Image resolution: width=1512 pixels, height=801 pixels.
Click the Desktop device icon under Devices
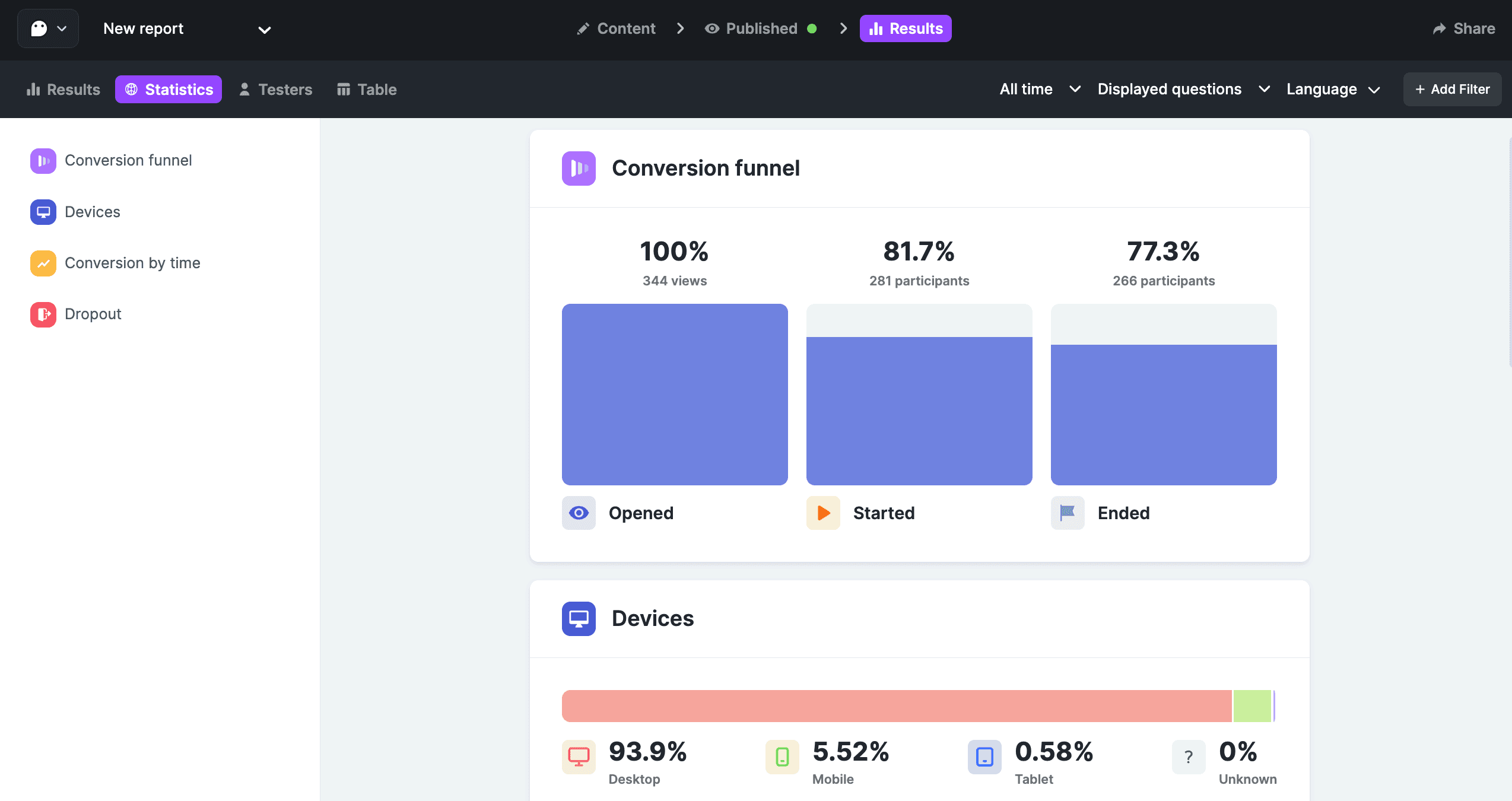pyautogui.click(x=578, y=756)
